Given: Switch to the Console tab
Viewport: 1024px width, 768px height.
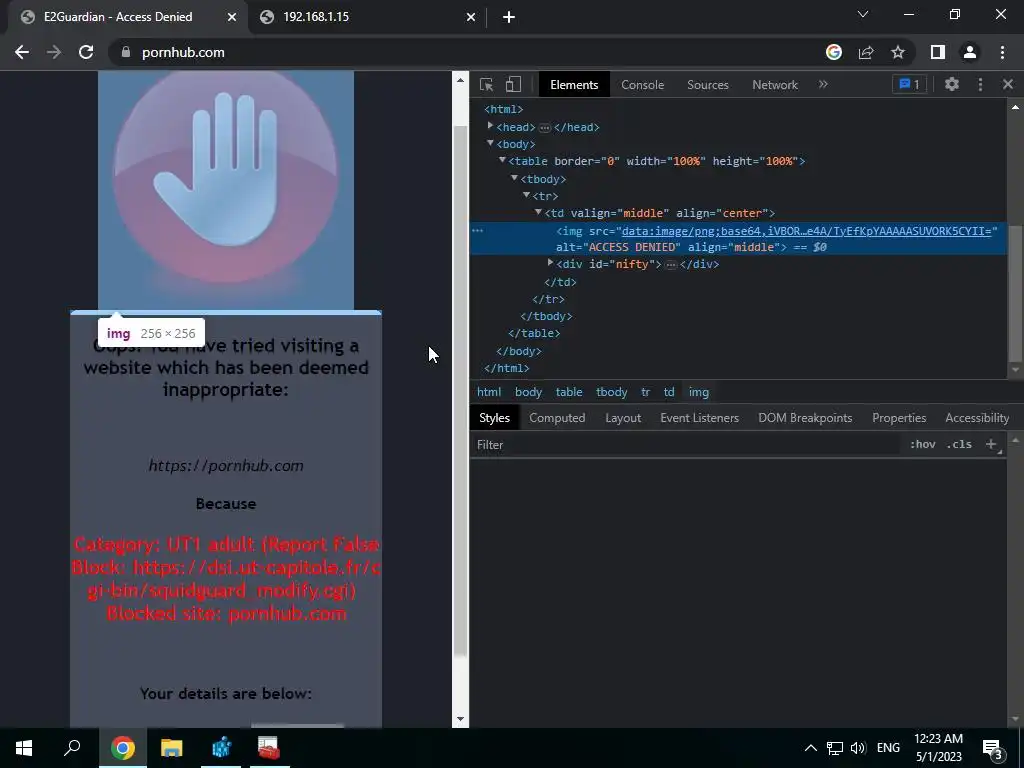Looking at the screenshot, I should (643, 85).
